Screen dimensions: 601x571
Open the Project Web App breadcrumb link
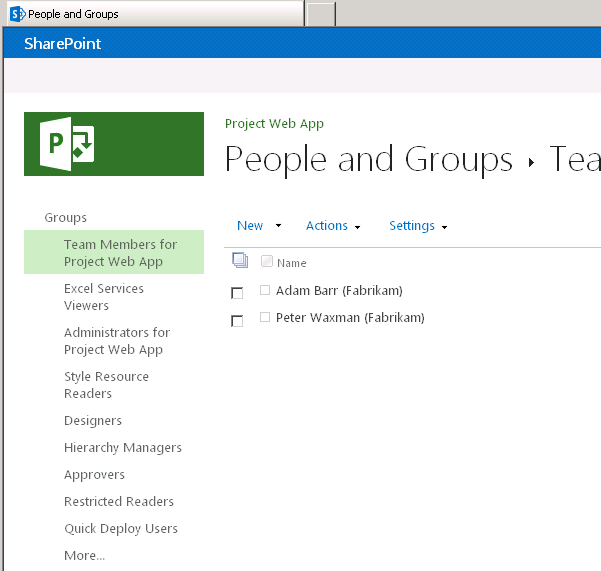coord(274,124)
